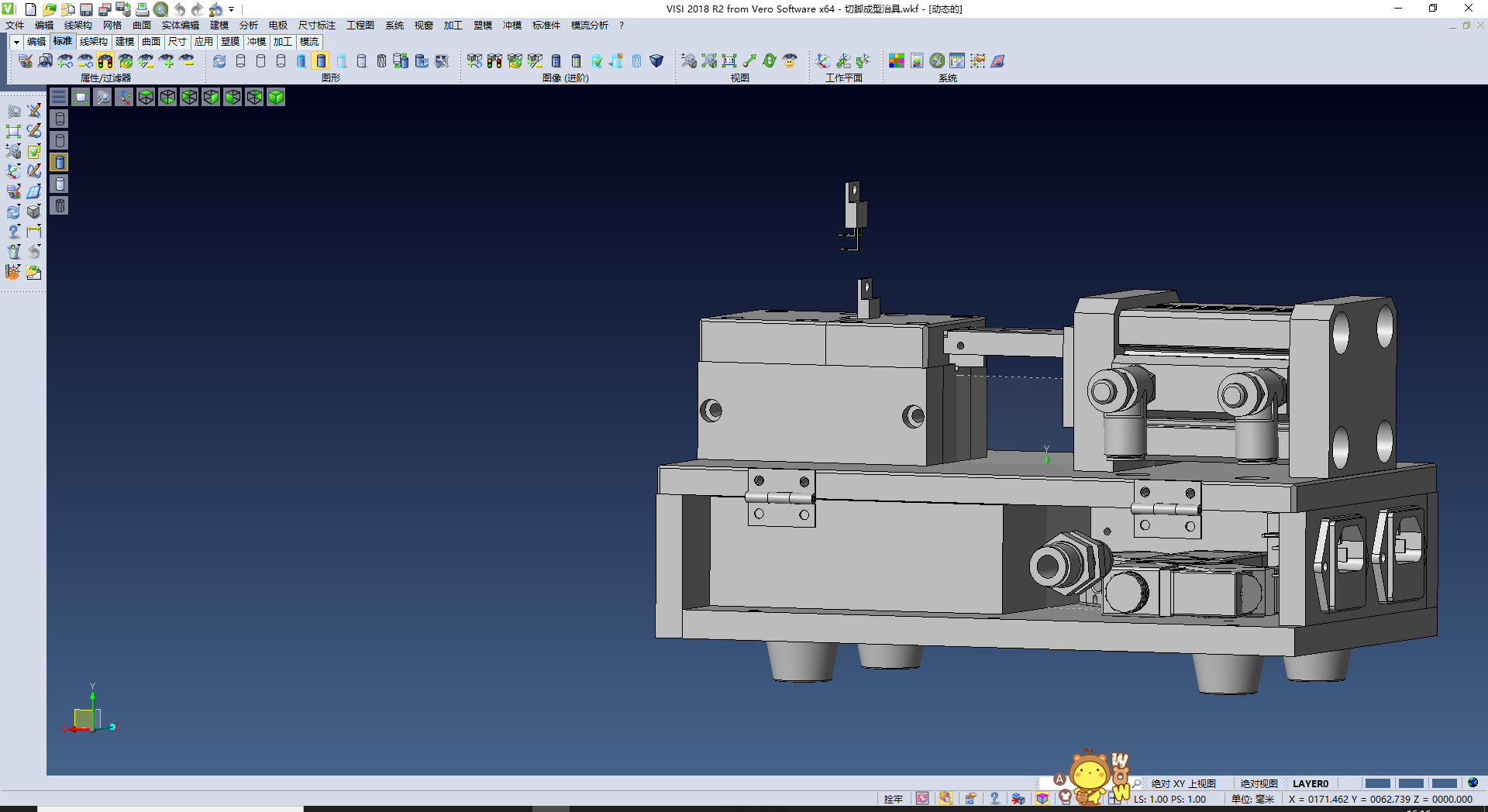Toggle the highlighted shading button in left viewport strip

pos(60,162)
